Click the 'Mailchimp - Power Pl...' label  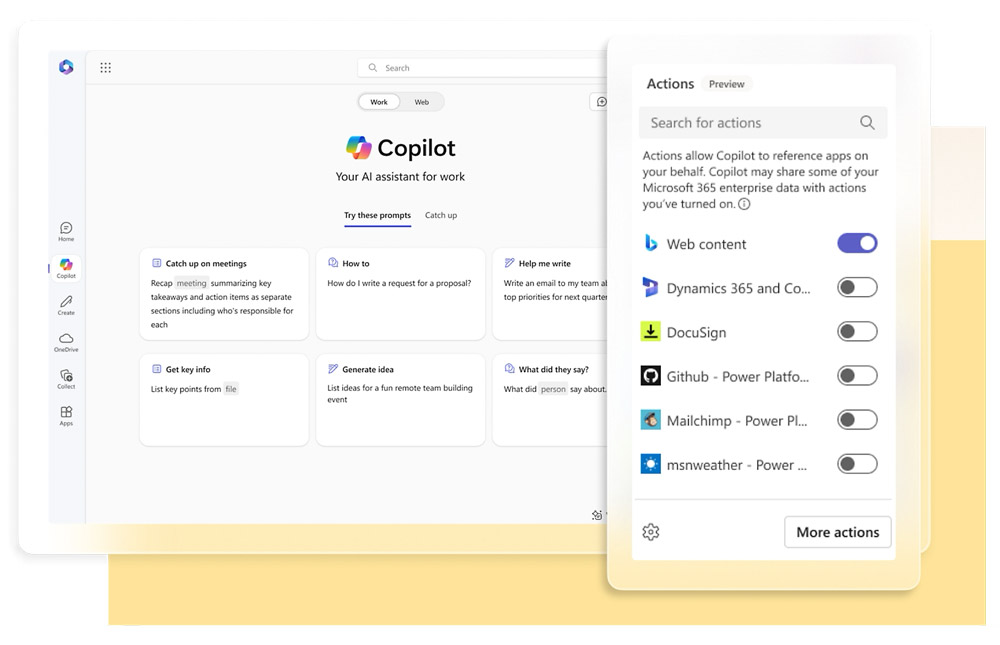[x=737, y=421]
